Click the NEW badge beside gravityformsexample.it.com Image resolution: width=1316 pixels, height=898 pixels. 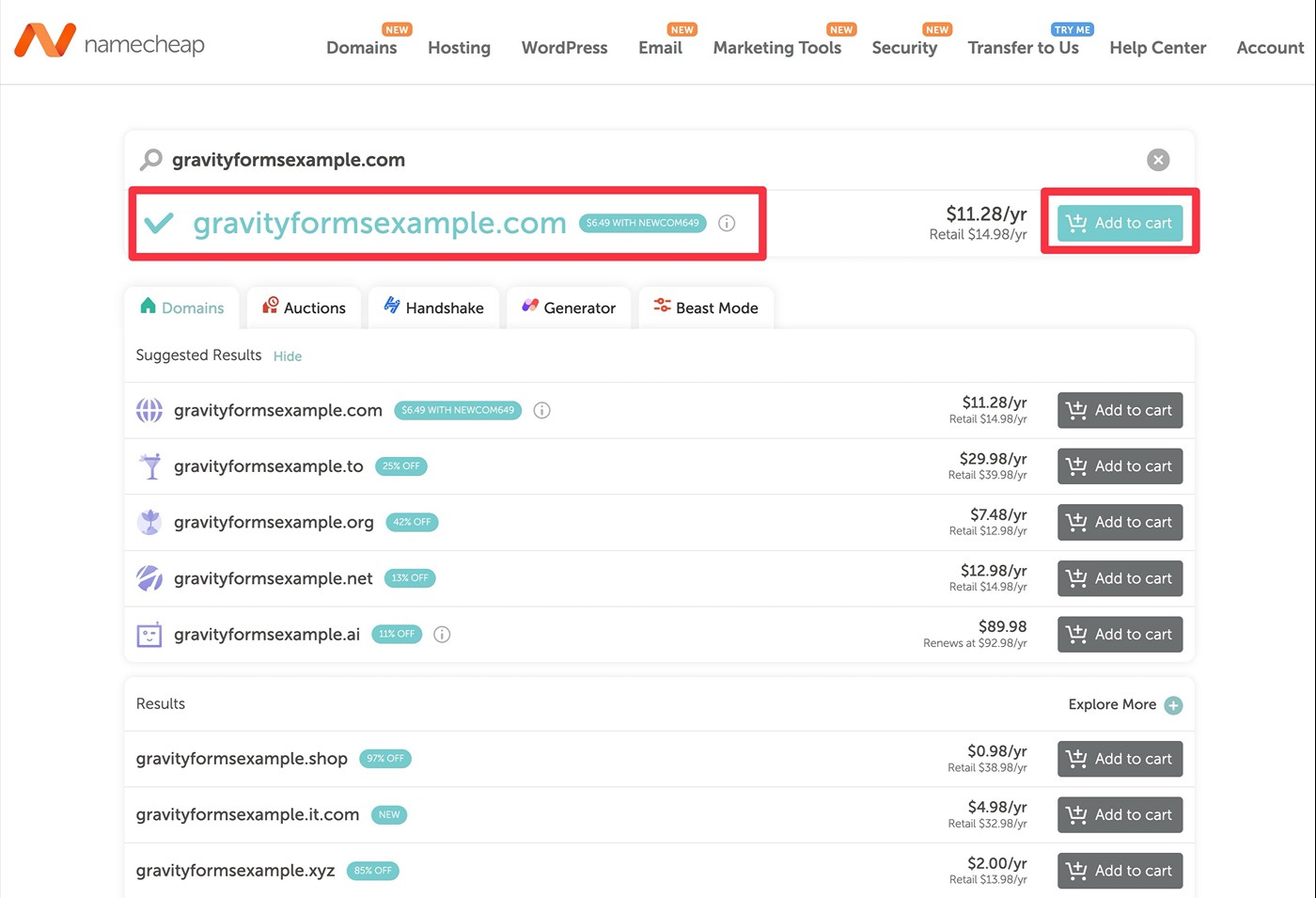pyautogui.click(x=389, y=814)
